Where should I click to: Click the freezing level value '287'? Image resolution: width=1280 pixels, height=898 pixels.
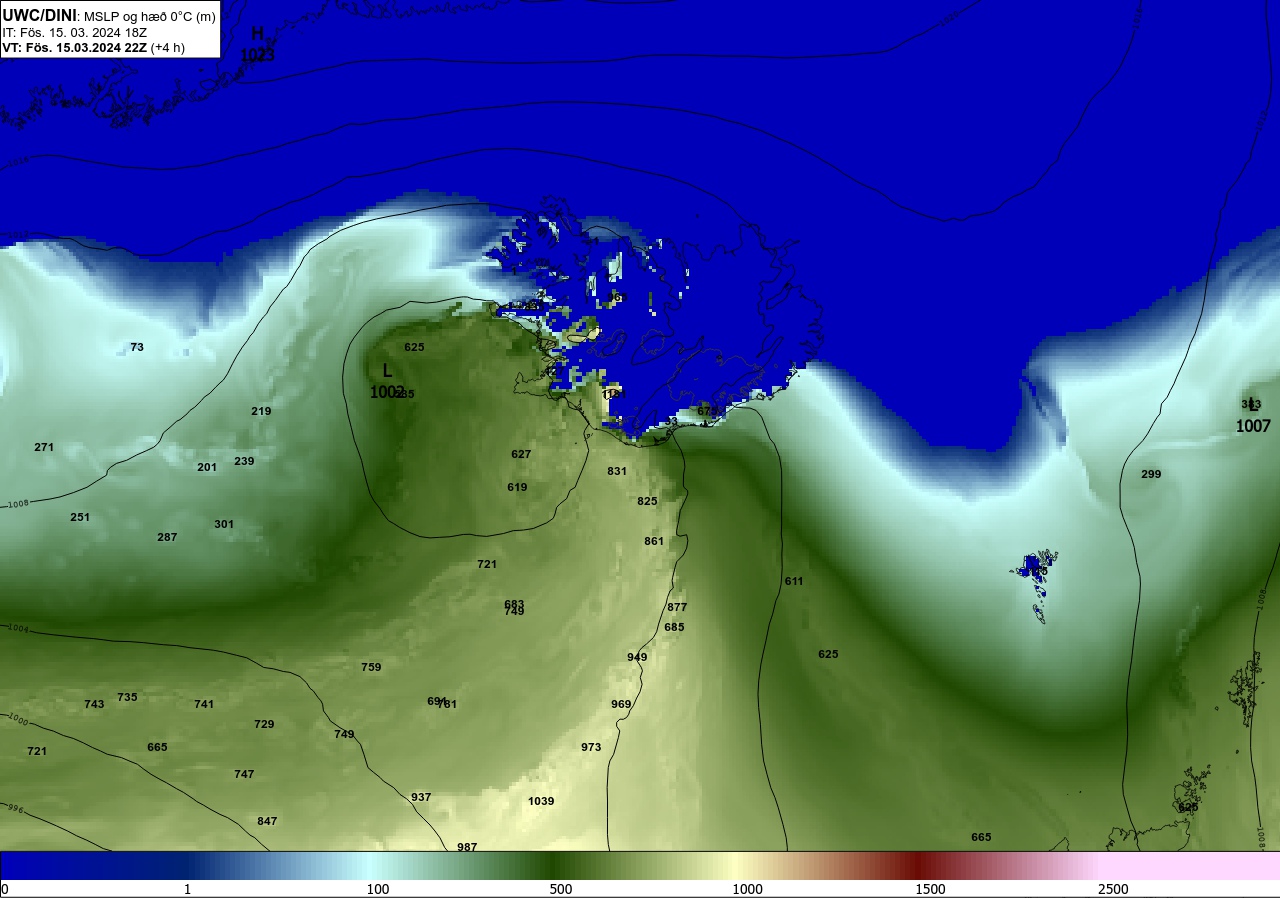point(167,537)
